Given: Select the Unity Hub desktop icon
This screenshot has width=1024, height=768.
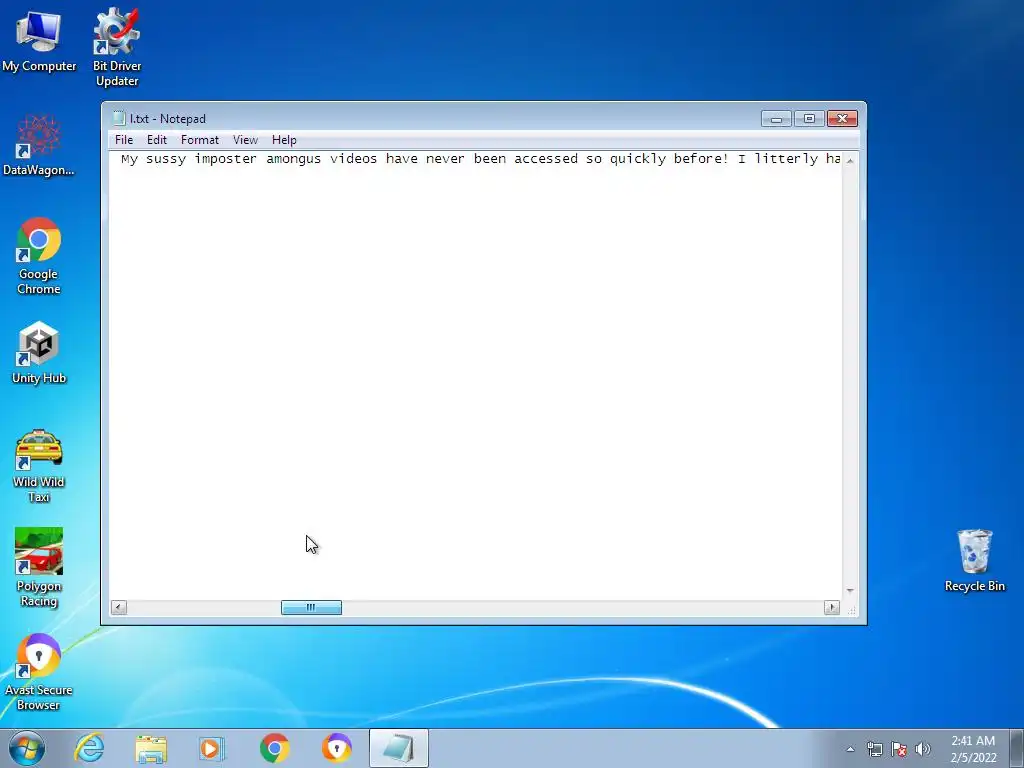Looking at the screenshot, I should (39, 353).
